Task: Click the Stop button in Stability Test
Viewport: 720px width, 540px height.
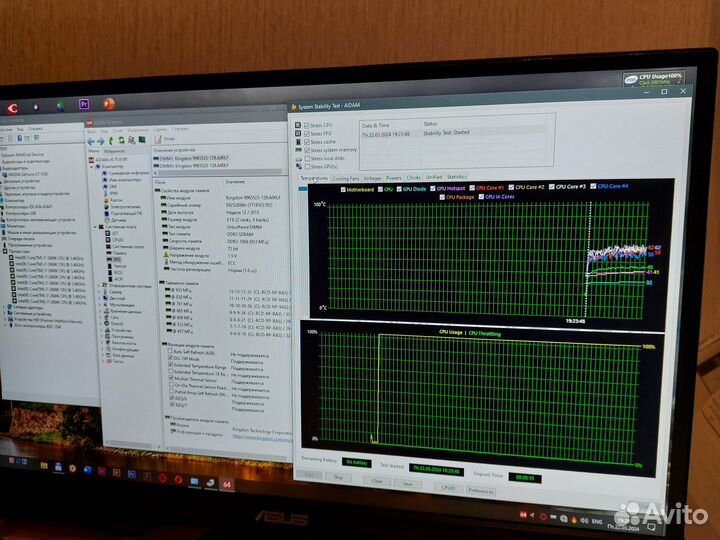Action: [338, 478]
